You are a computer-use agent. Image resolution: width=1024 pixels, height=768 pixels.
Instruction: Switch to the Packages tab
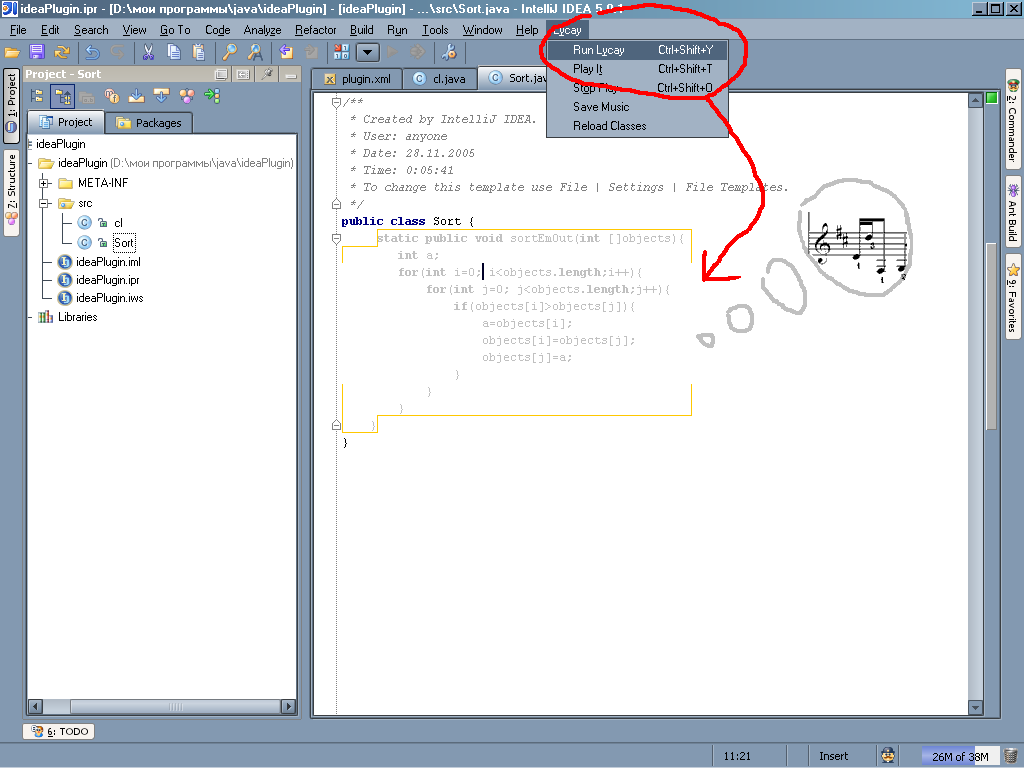click(149, 123)
